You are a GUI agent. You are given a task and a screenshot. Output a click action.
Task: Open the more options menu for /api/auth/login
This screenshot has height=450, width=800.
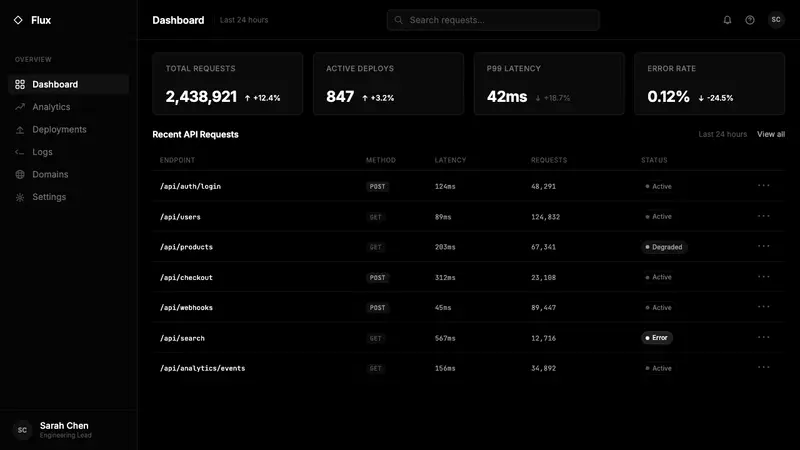point(763,186)
